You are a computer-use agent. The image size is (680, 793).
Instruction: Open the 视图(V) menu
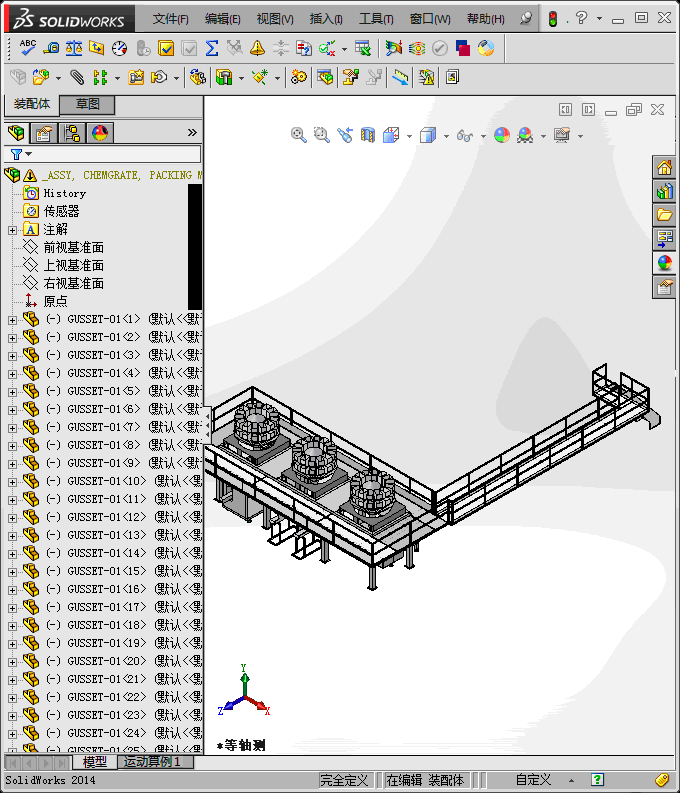click(x=275, y=19)
